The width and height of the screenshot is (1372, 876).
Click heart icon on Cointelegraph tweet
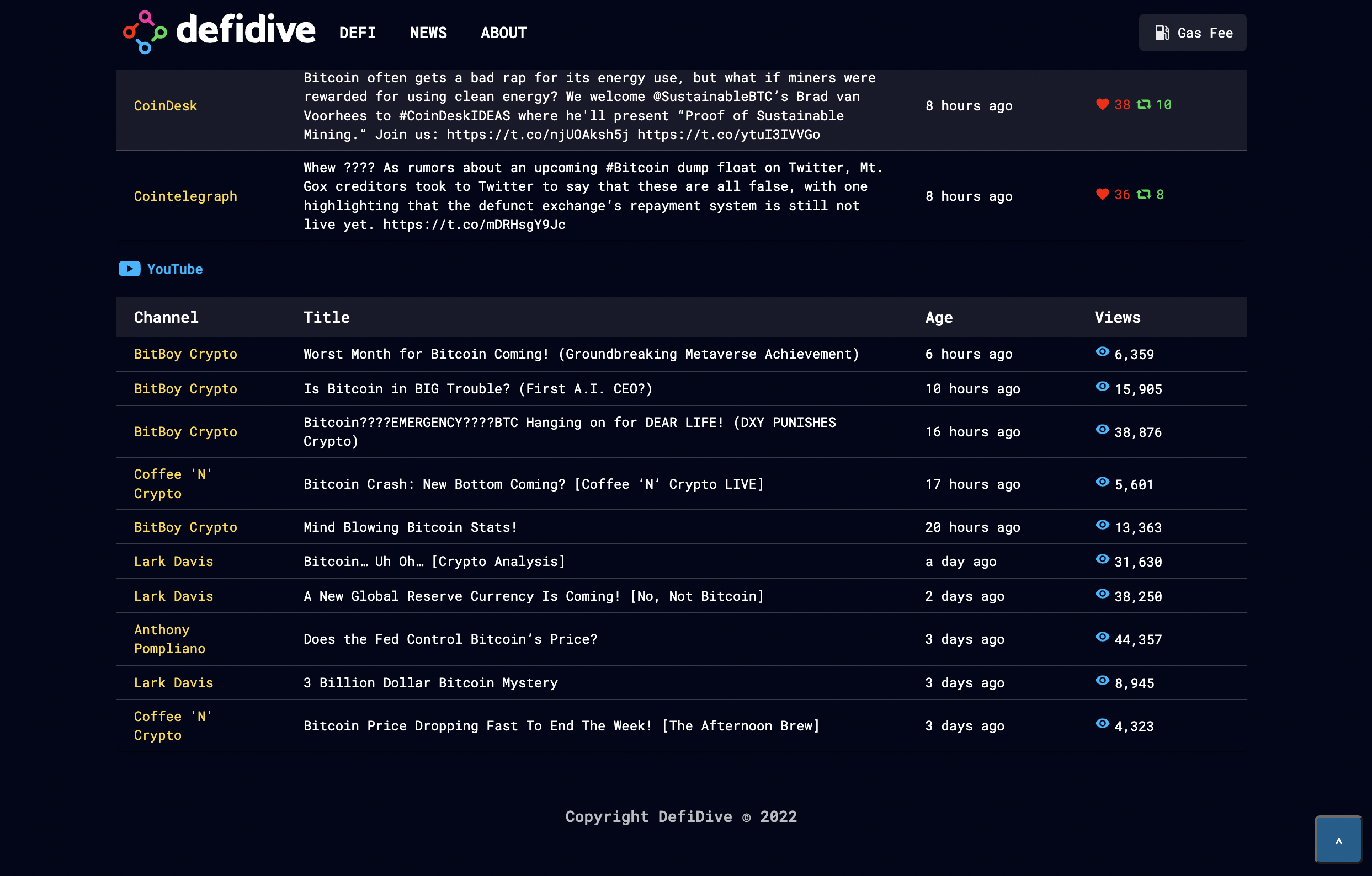(1102, 194)
